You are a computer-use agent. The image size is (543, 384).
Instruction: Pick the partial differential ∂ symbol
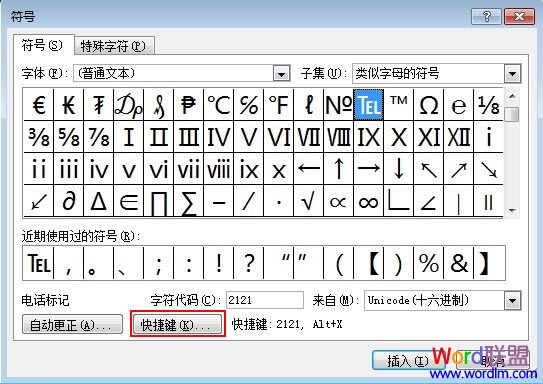coord(69,201)
